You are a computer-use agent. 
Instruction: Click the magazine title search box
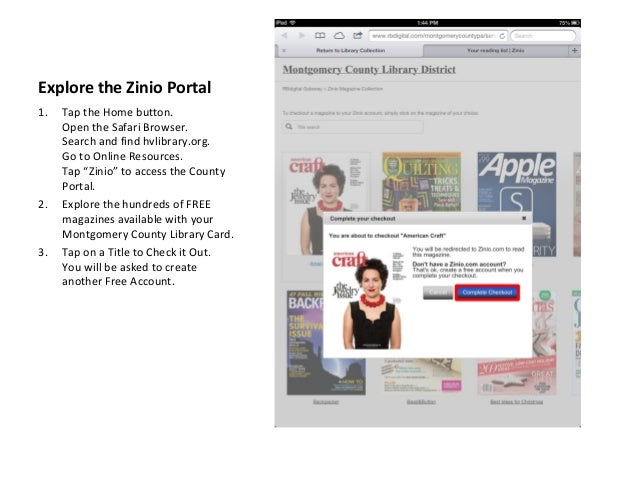(x=353, y=127)
